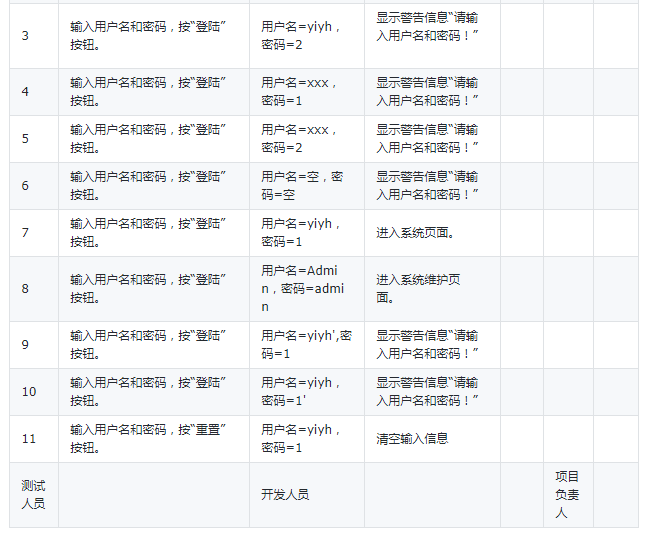Click test data '用户名=空，密码=空'
Image resolution: width=645 pixels, height=533 pixels.
click(x=302, y=185)
